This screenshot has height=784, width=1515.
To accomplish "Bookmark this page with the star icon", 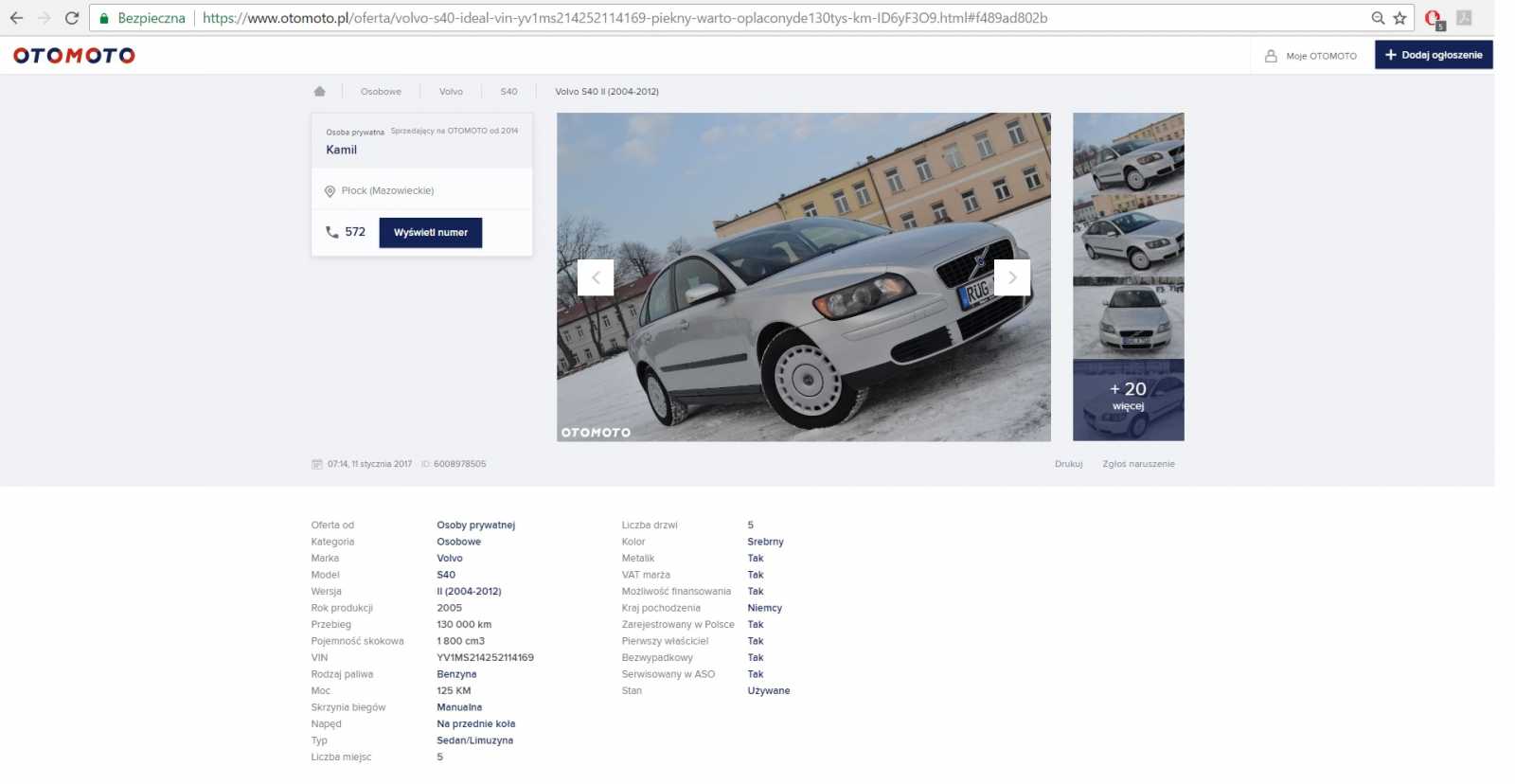I will point(1399,18).
